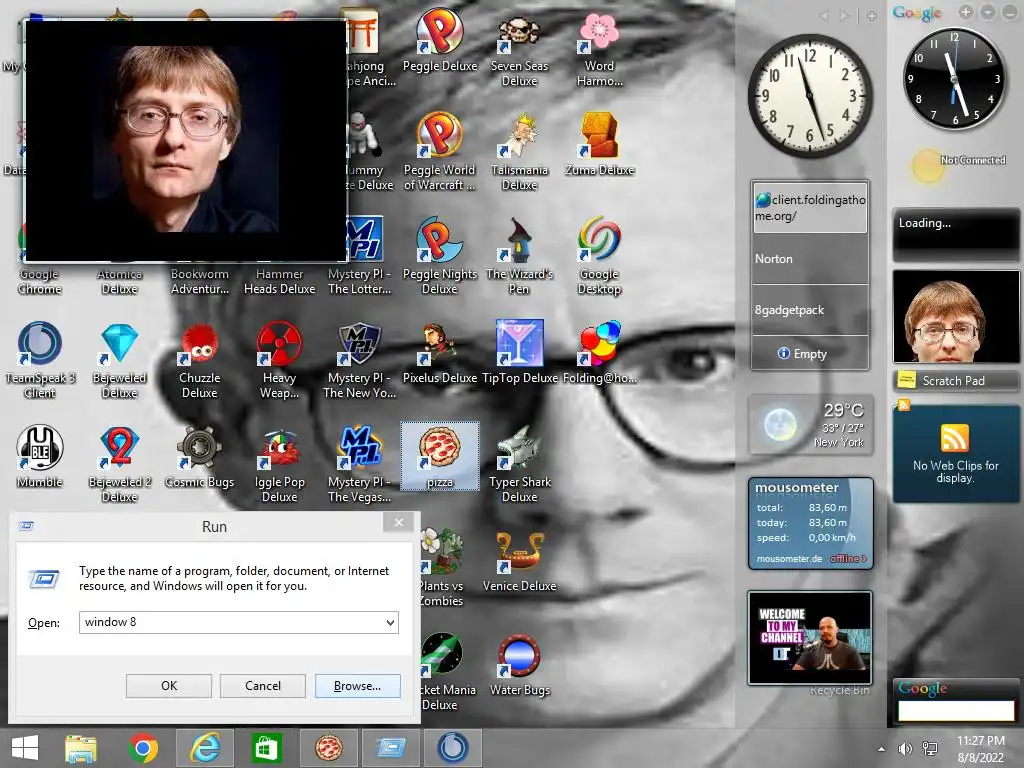
Task: Launch Peggle World of Warcraft shortcut
Action: tap(440, 152)
